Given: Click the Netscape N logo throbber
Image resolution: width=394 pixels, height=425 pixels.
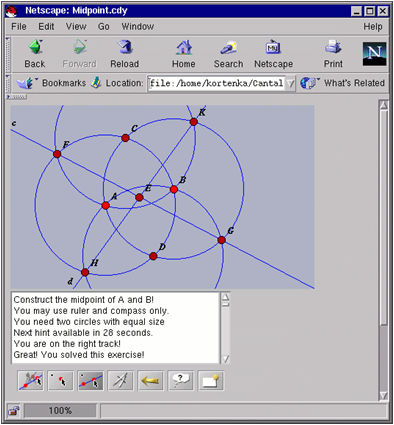Looking at the screenshot, I should click(374, 54).
